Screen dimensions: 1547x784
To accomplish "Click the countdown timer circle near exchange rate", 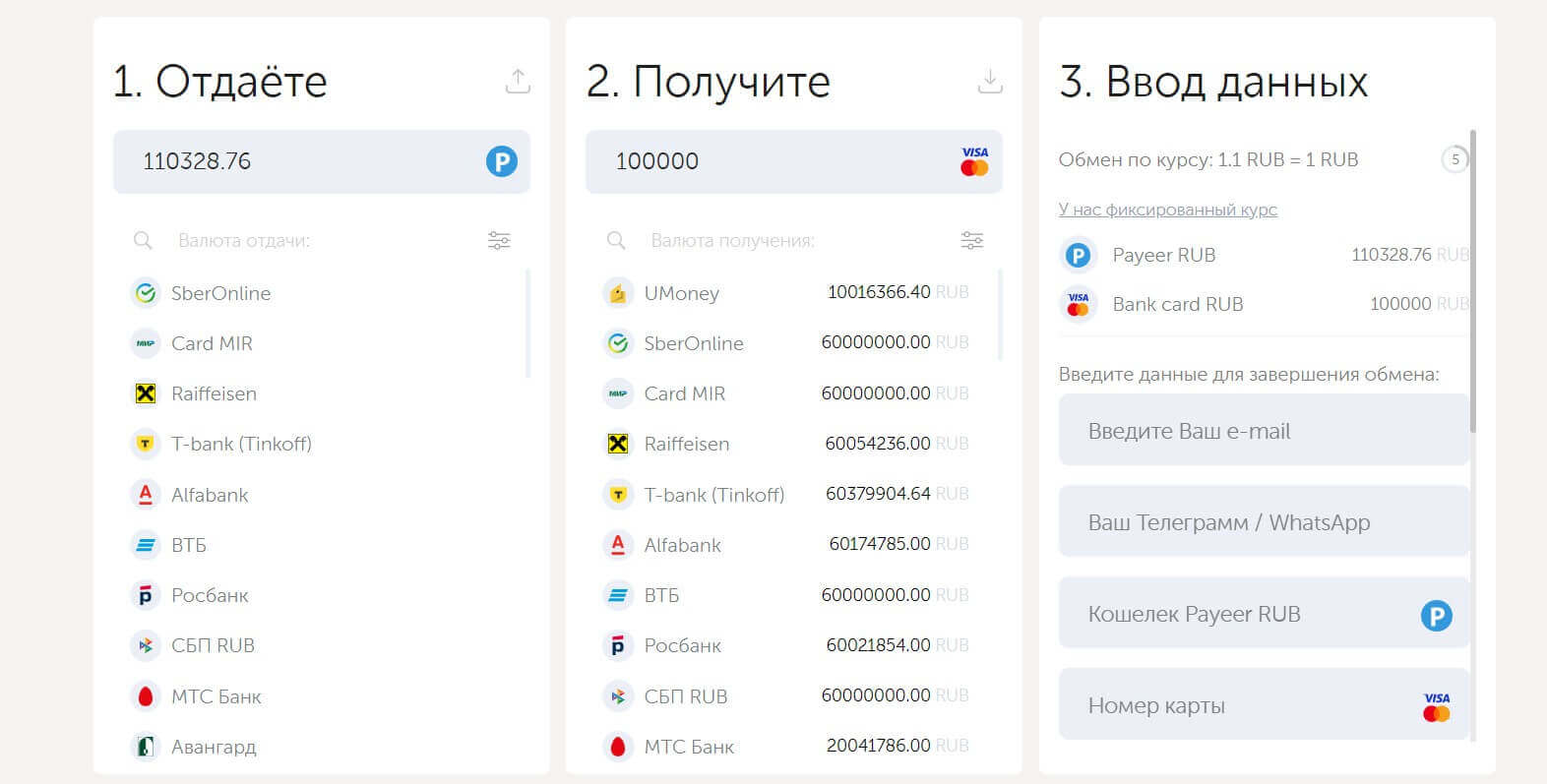I will 1454,159.
